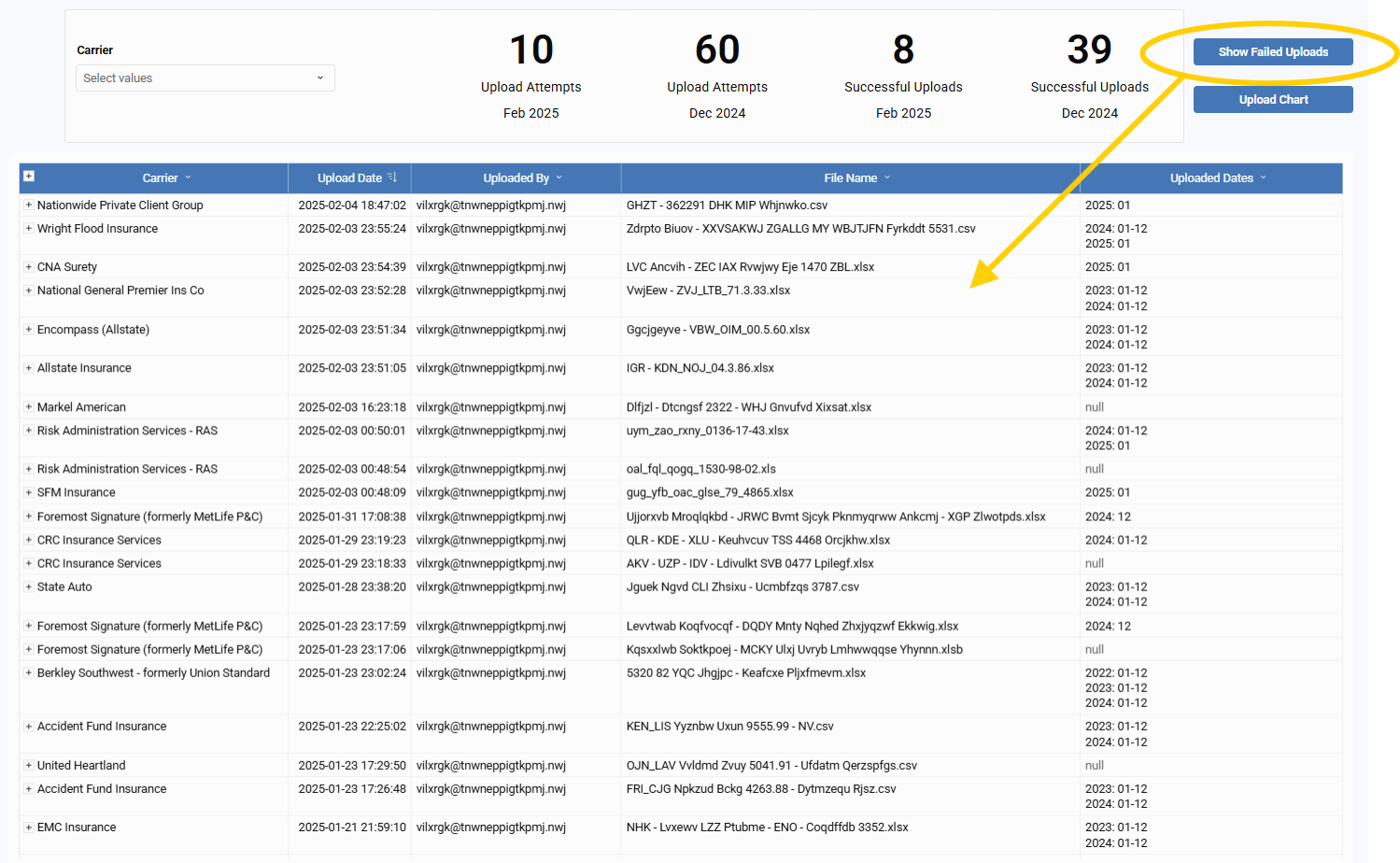This screenshot has width=1400, height=863.
Task: Click file name starting 'FRI_CJG Npkzud Bckg'
Action: point(761,788)
